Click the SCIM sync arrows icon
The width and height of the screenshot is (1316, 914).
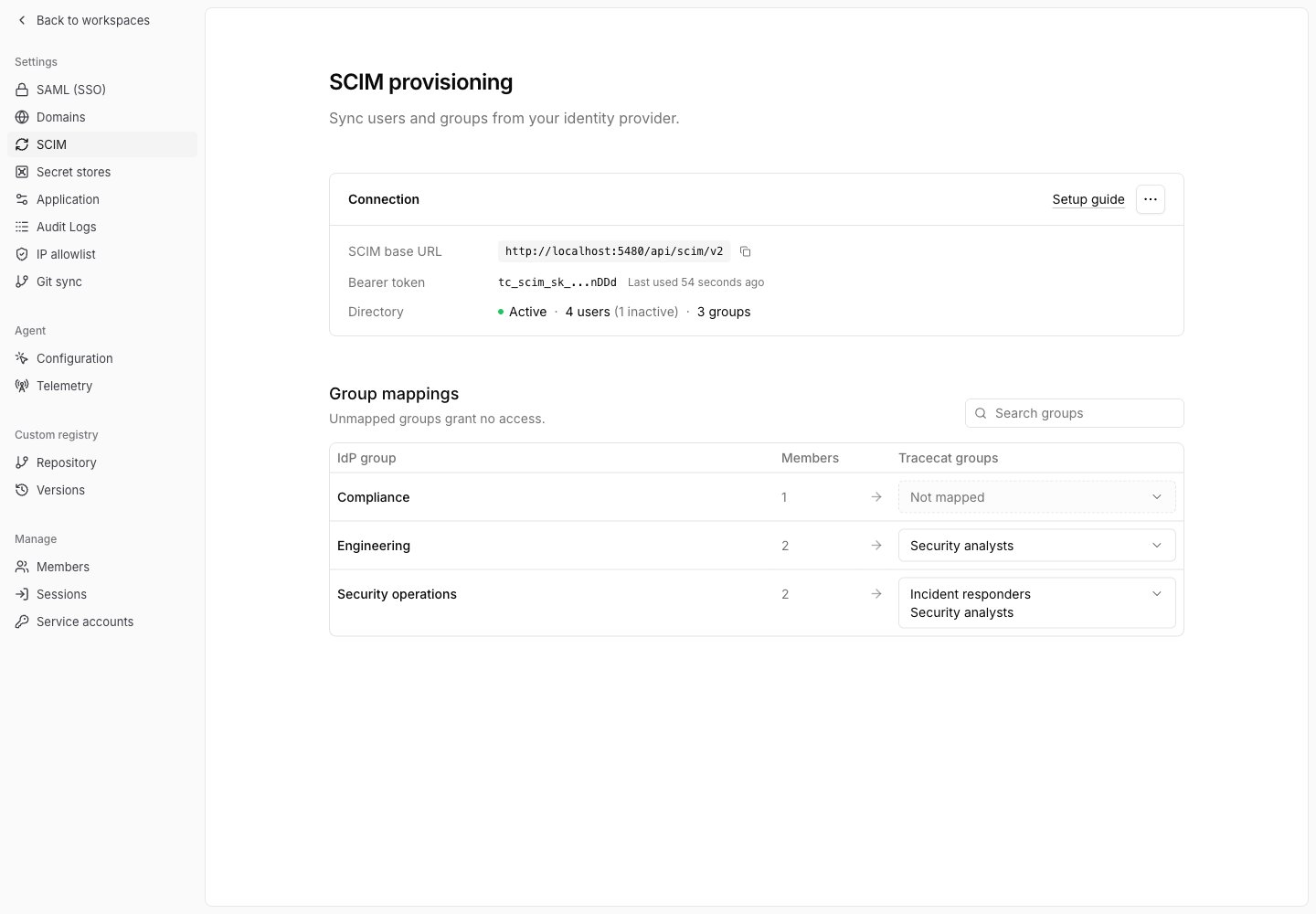(22, 144)
